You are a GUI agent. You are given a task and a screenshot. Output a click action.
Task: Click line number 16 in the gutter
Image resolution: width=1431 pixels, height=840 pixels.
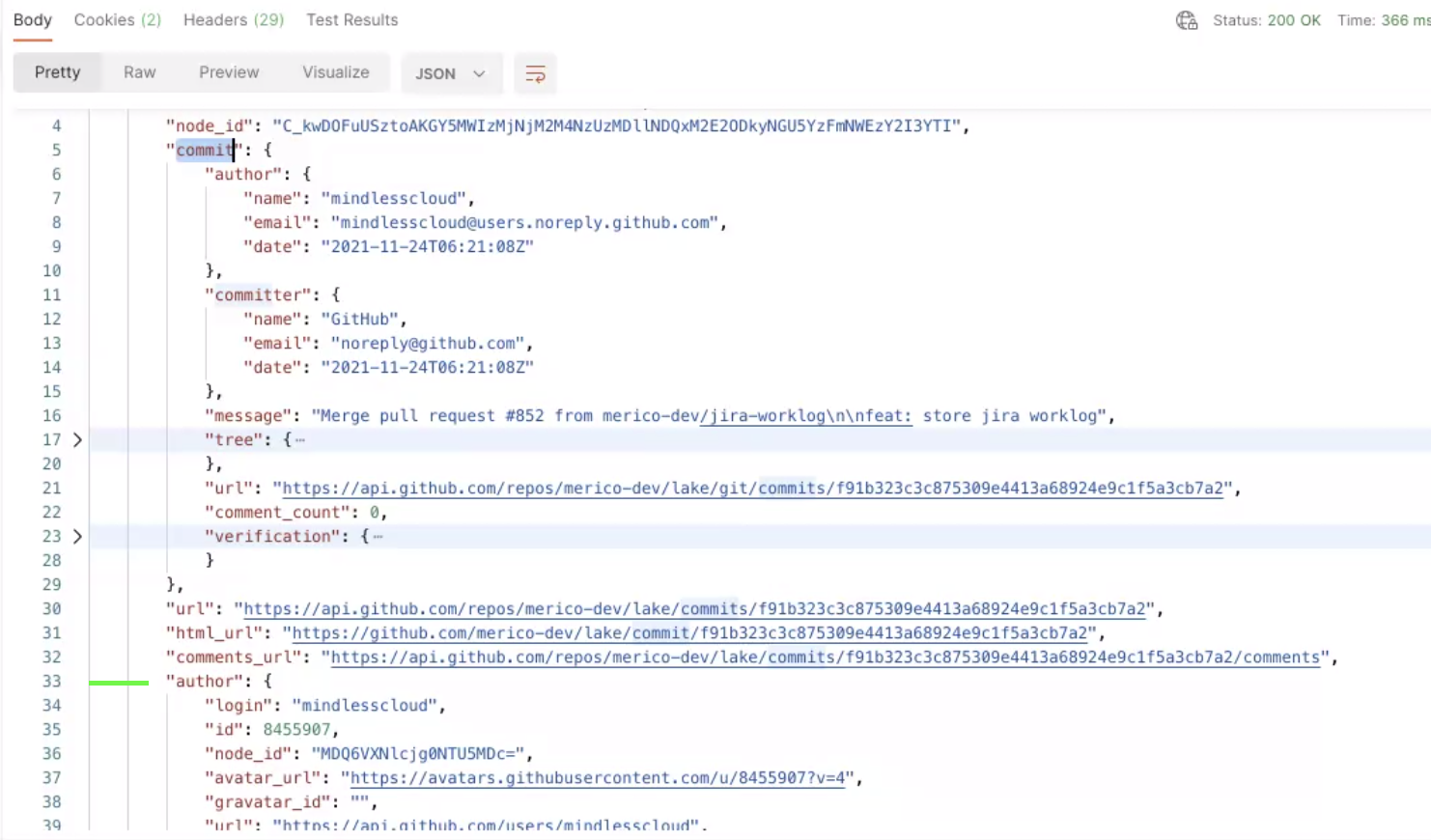(x=51, y=416)
